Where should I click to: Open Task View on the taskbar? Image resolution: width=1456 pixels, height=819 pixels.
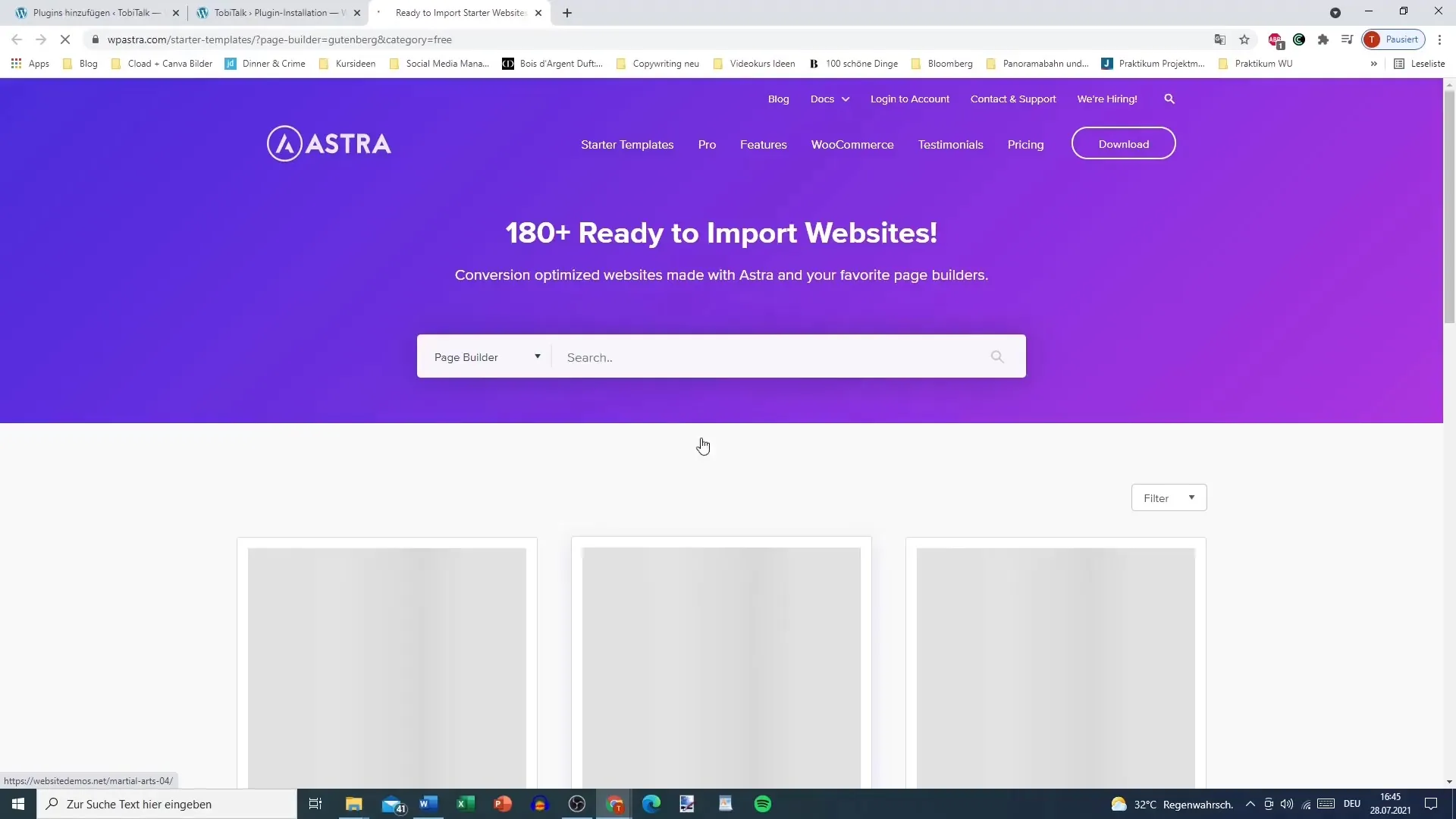315,804
